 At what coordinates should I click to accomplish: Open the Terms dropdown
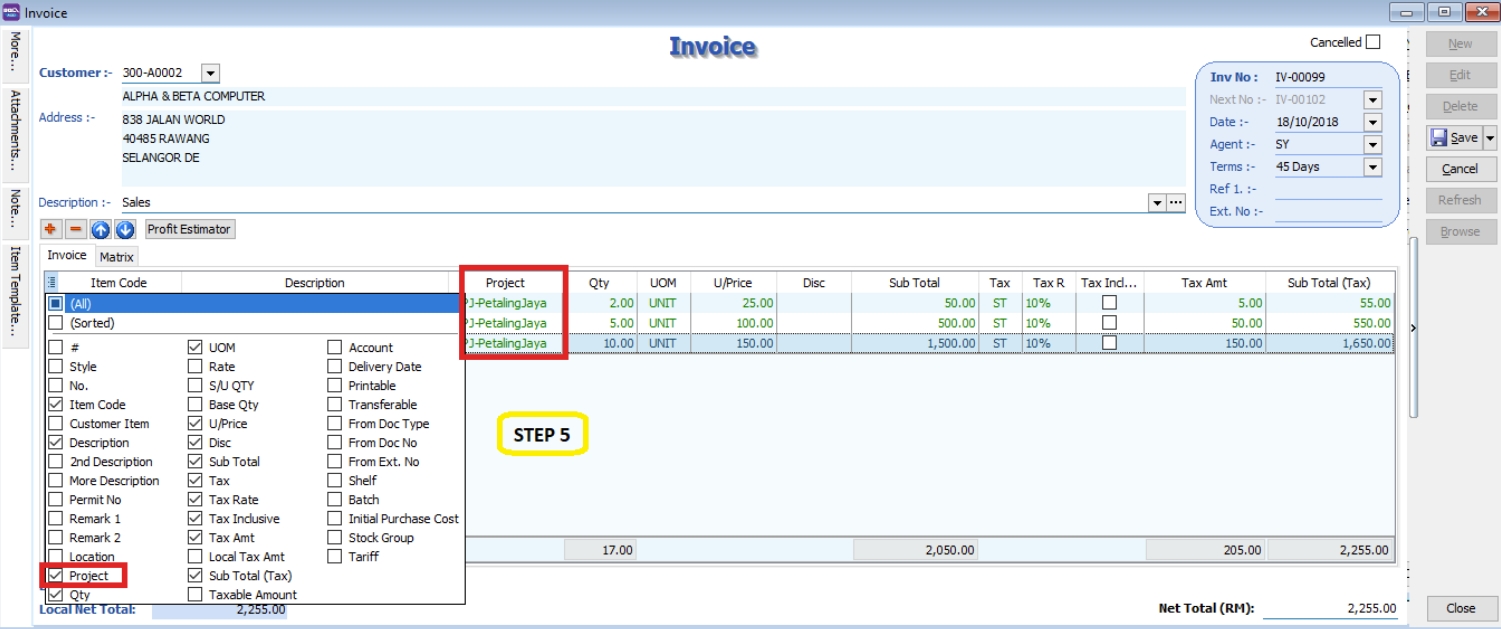[x=1372, y=167]
